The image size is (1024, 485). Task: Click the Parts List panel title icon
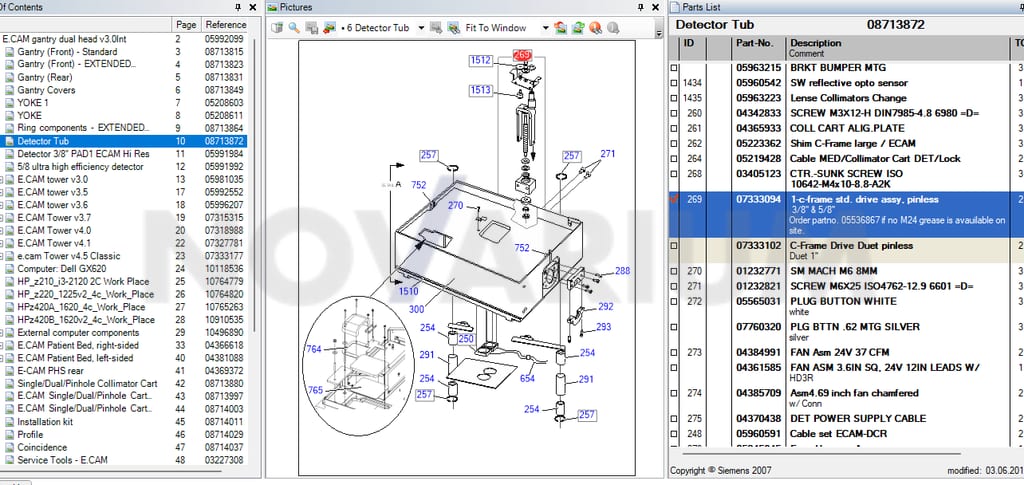pyautogui.click(x=675, y=7)
